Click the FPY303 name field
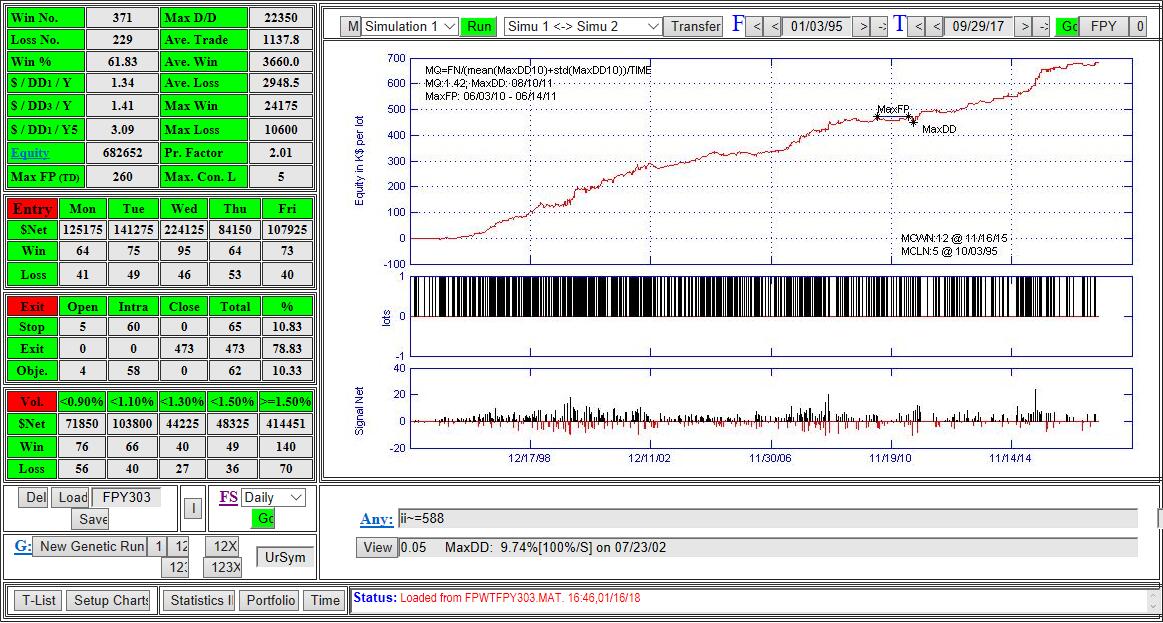 [x=126, y=498]
